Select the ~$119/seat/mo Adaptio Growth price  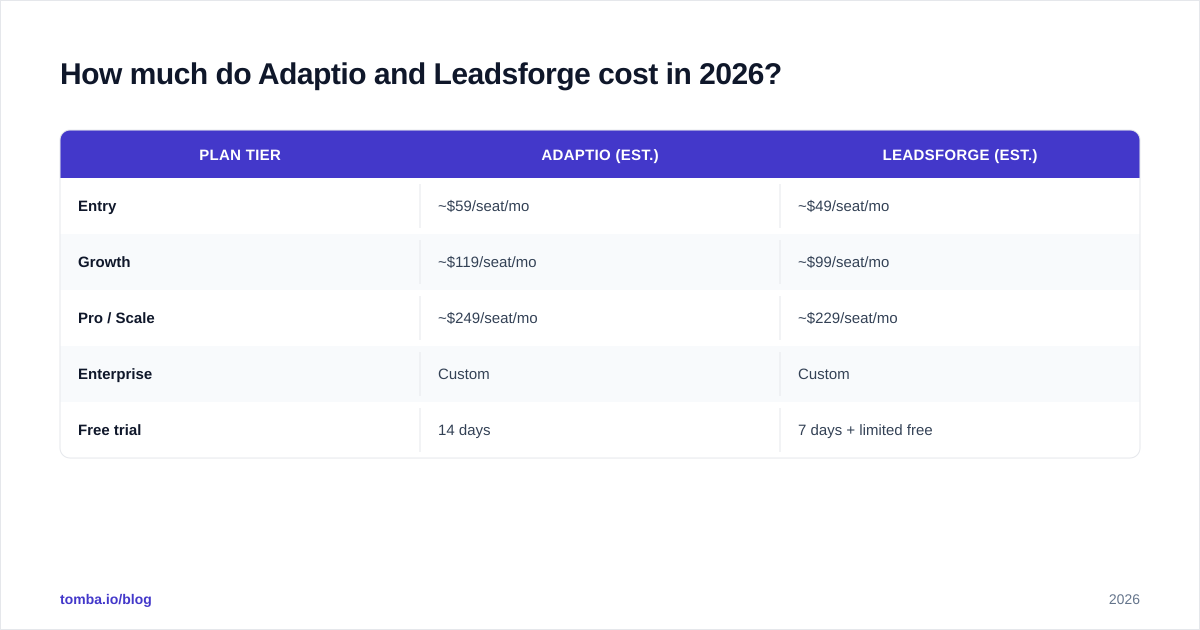click(x=487, y=262)
